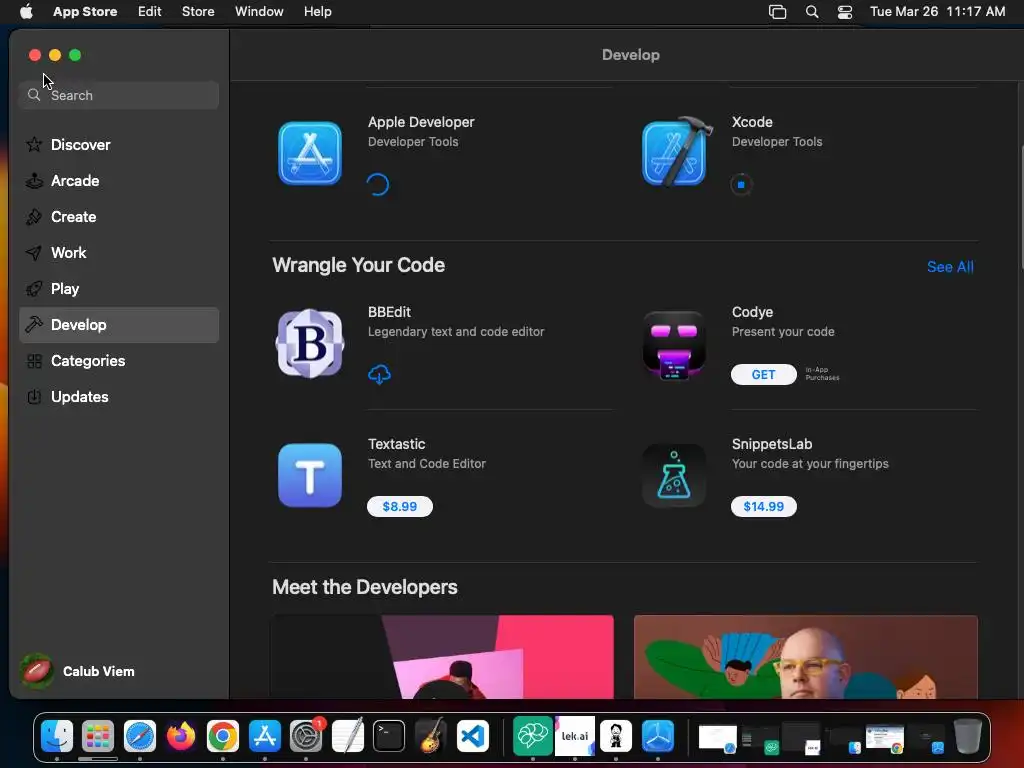The image size is (1024, 768).
Task: Open the Arcade section
Action: pyautogui.click(x=119, y=181)
